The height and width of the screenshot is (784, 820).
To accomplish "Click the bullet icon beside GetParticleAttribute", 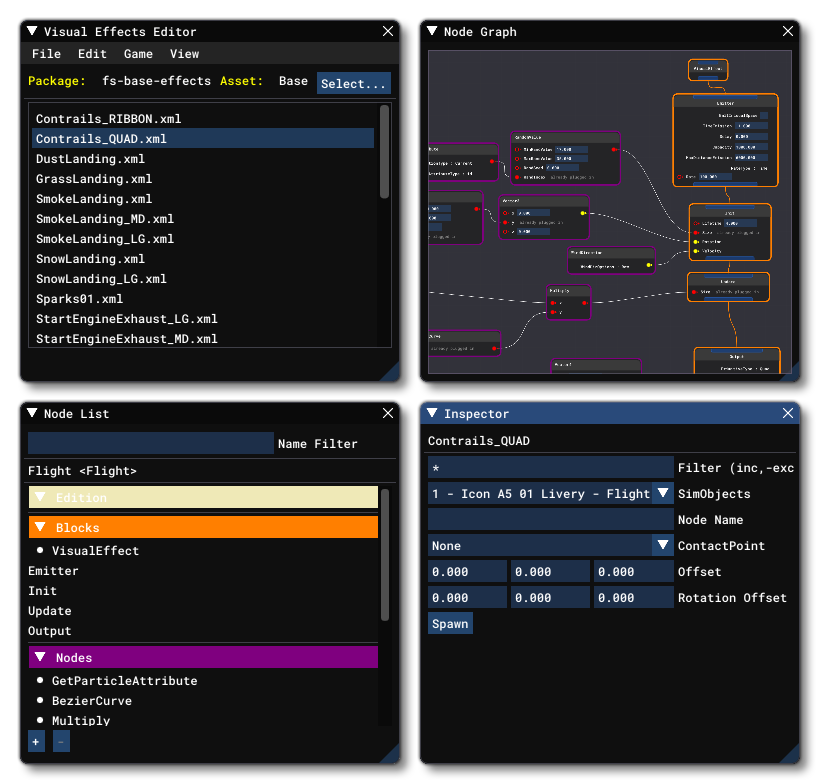I will click(42, 681).
